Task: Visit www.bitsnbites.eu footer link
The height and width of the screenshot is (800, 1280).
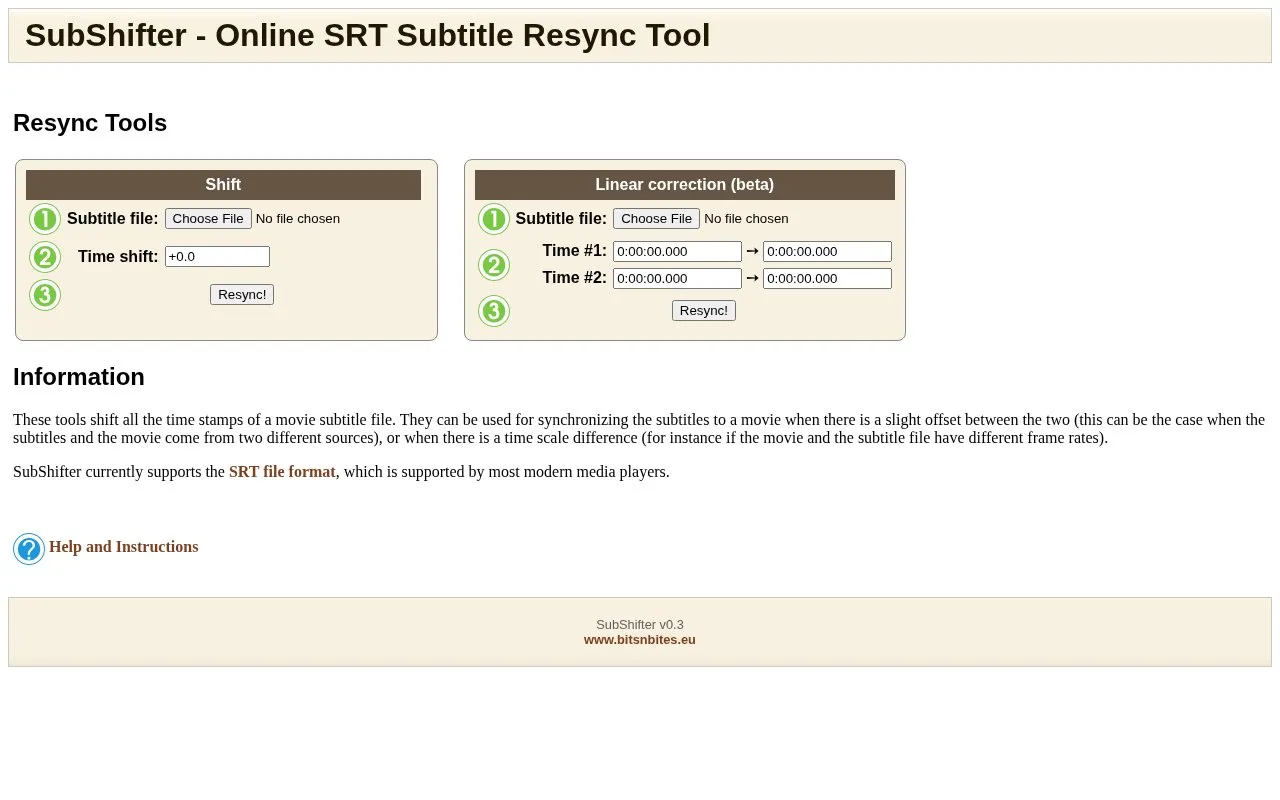Action: (x=640, y=640)
